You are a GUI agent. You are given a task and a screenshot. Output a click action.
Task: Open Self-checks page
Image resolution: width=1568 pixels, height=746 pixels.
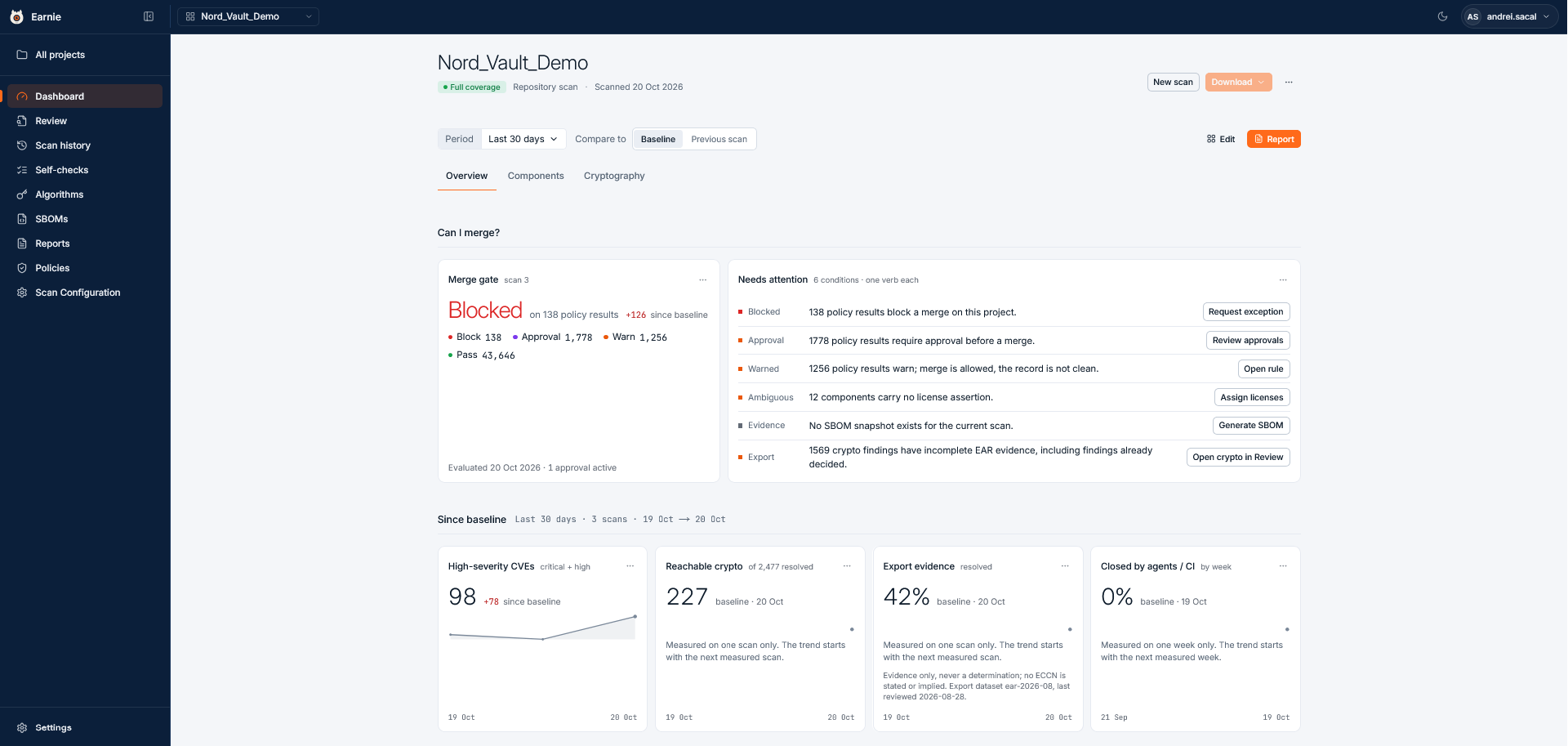pos(85,170)
